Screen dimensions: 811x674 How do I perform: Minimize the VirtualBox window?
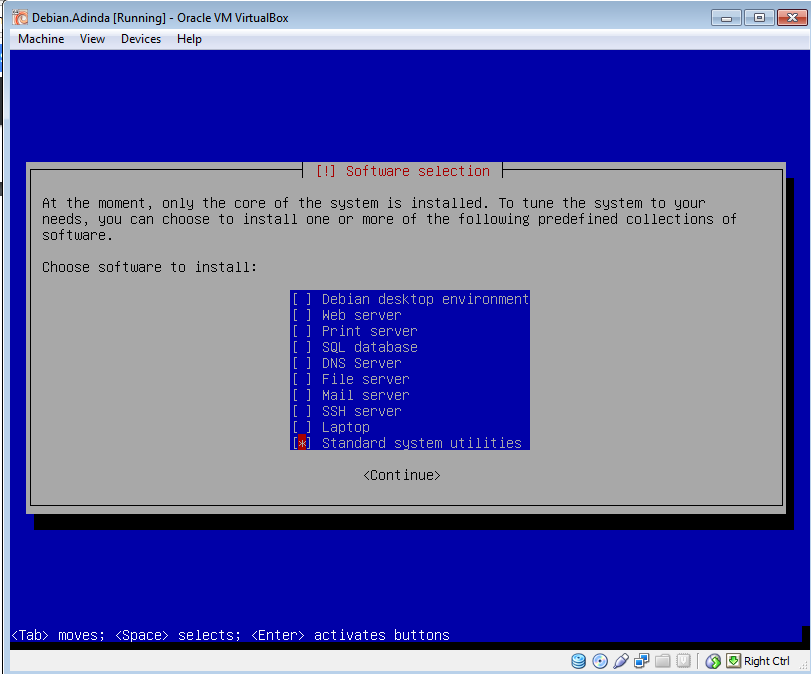(726, 18)
